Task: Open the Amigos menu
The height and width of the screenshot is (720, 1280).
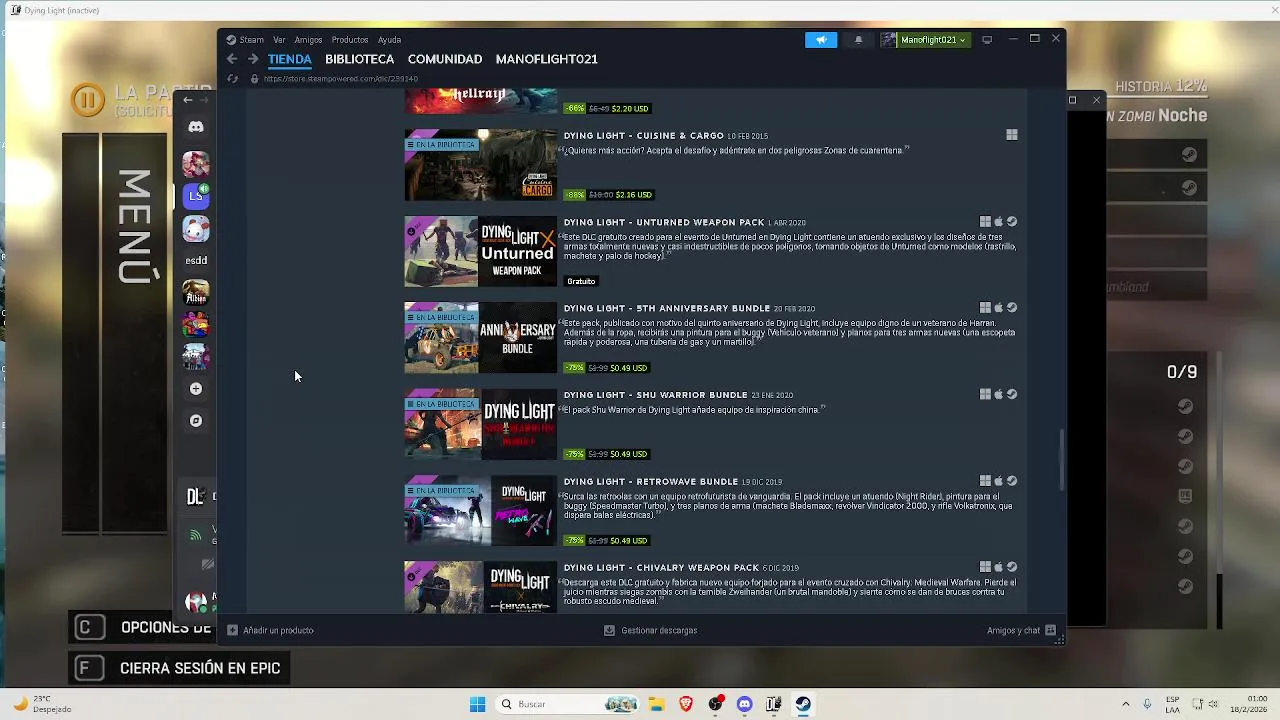Action: click(308, 40)
